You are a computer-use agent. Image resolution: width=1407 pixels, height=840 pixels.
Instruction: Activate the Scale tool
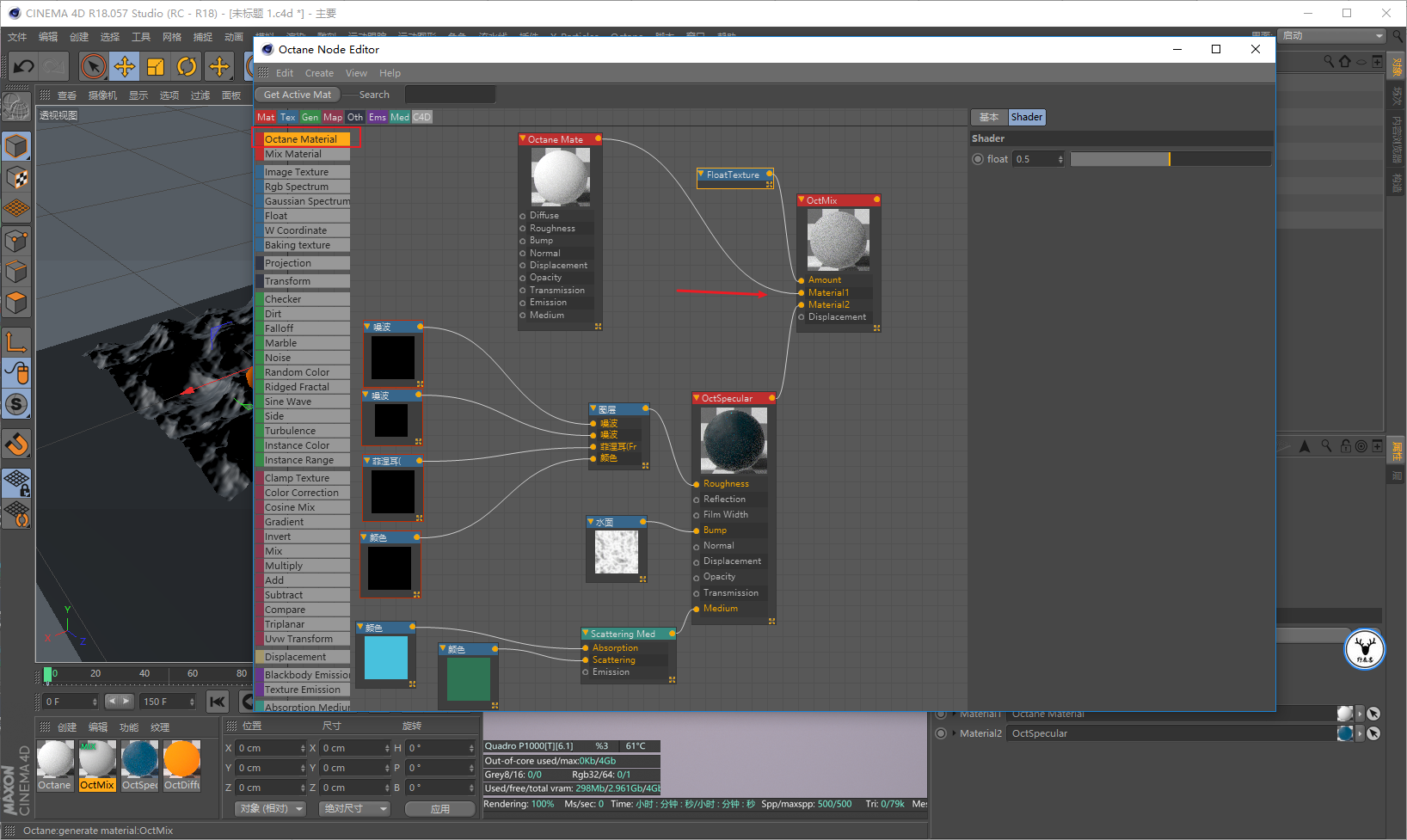point(156,66)
